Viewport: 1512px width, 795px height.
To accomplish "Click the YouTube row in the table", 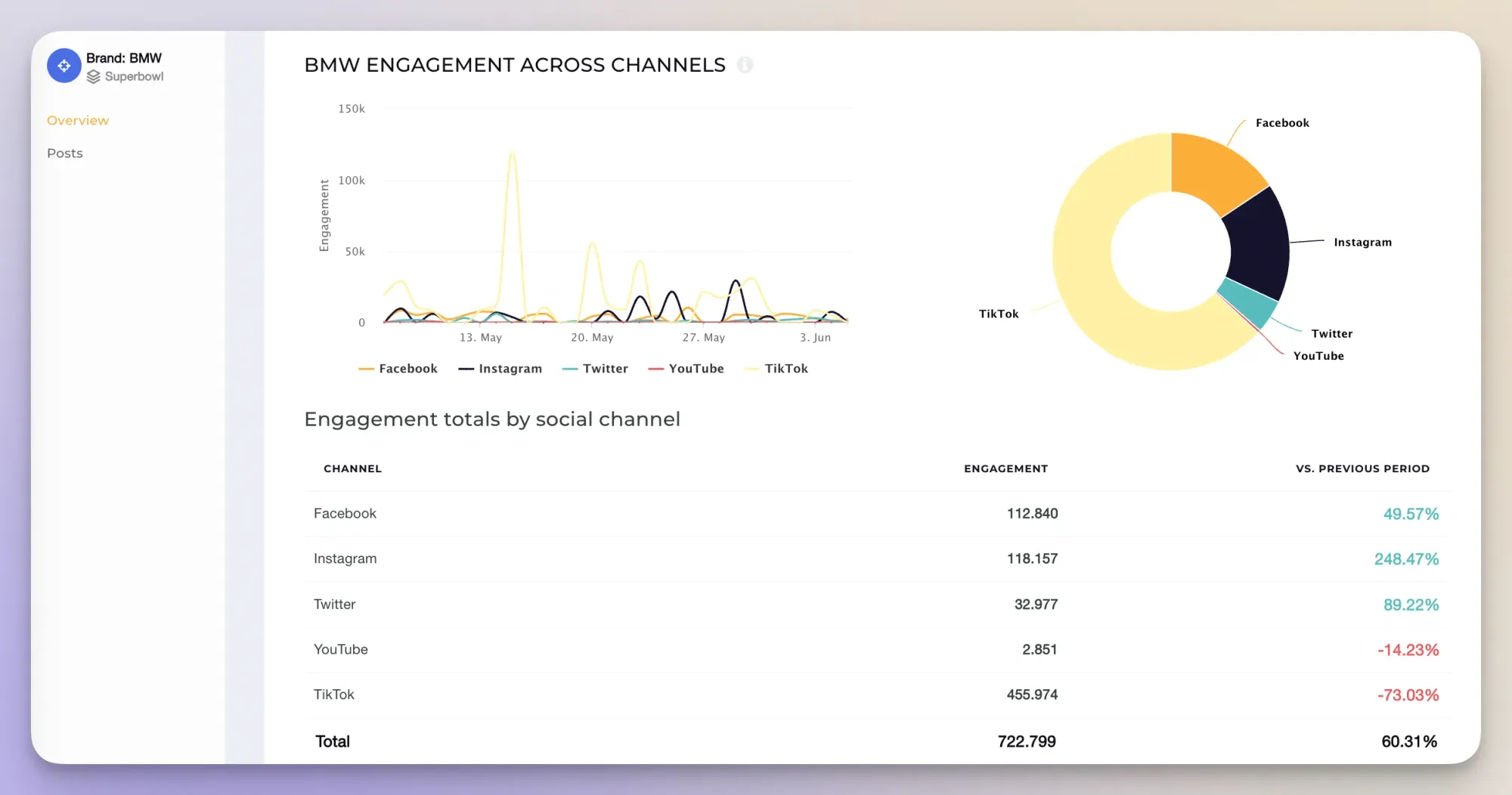I will pyautogui.click(x=877, y=650).
